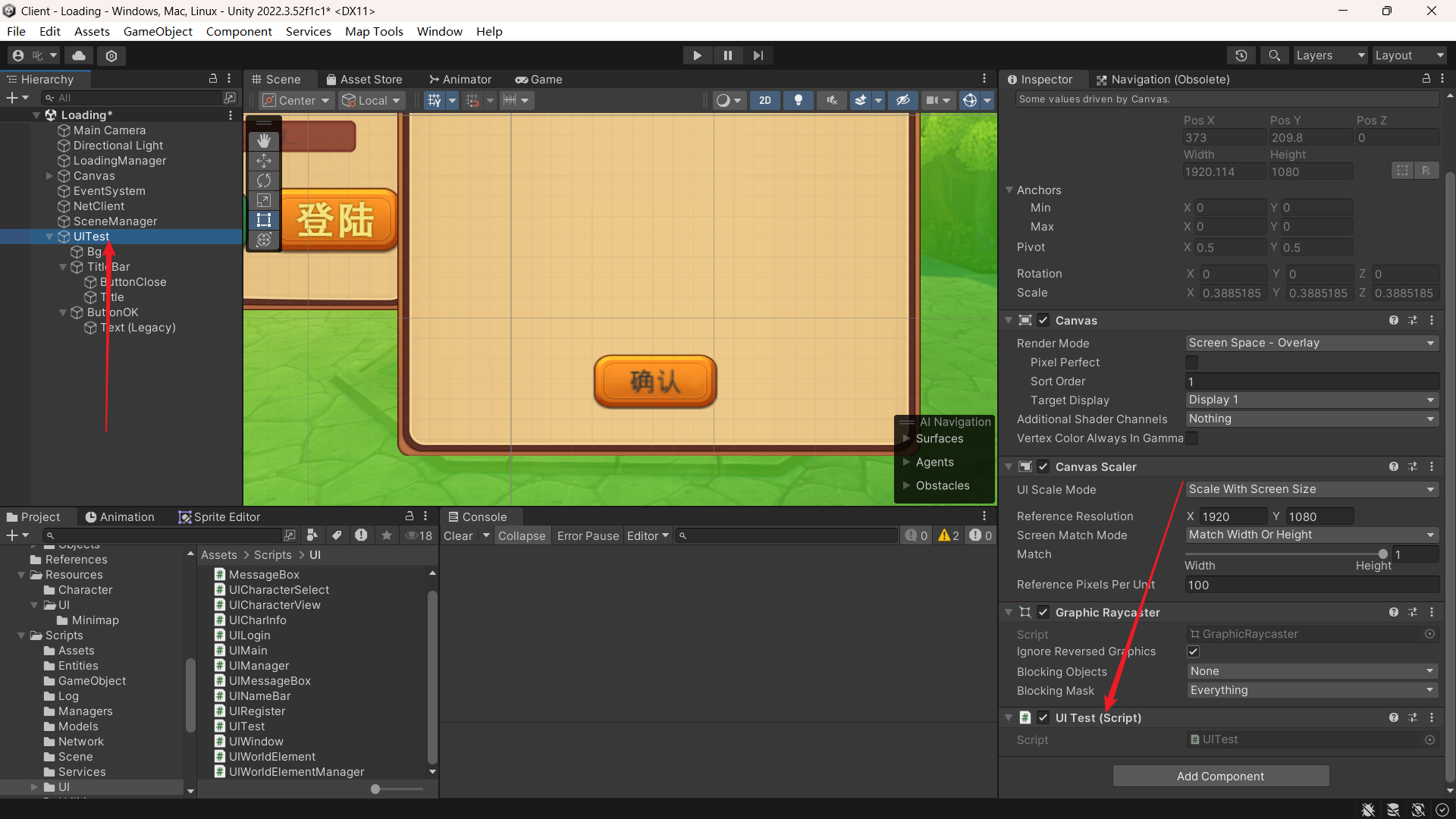Select the Hand tool in the scene toolbar

pyautogui.click(x=264, y=141)
